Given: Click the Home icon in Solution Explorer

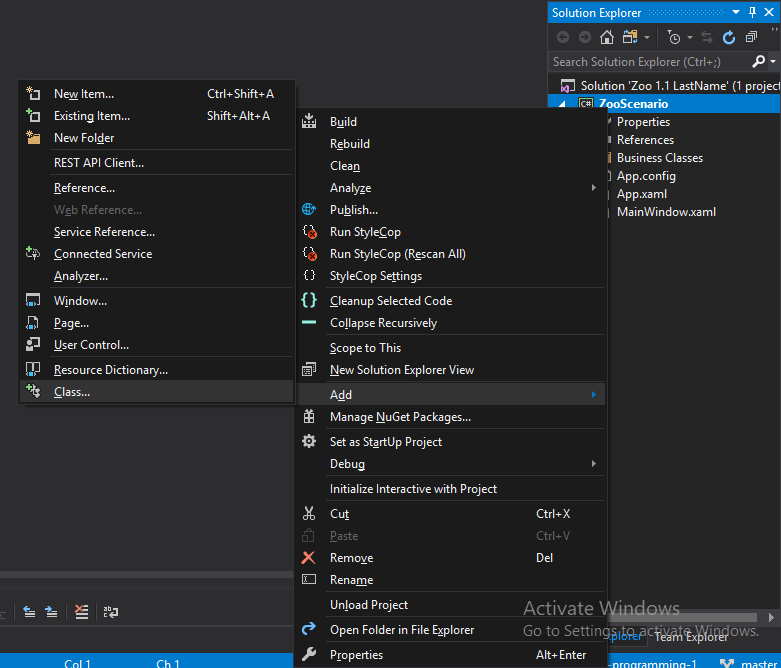Looking at the screenshot, I should pyautogui.click(x=606, y=37).
